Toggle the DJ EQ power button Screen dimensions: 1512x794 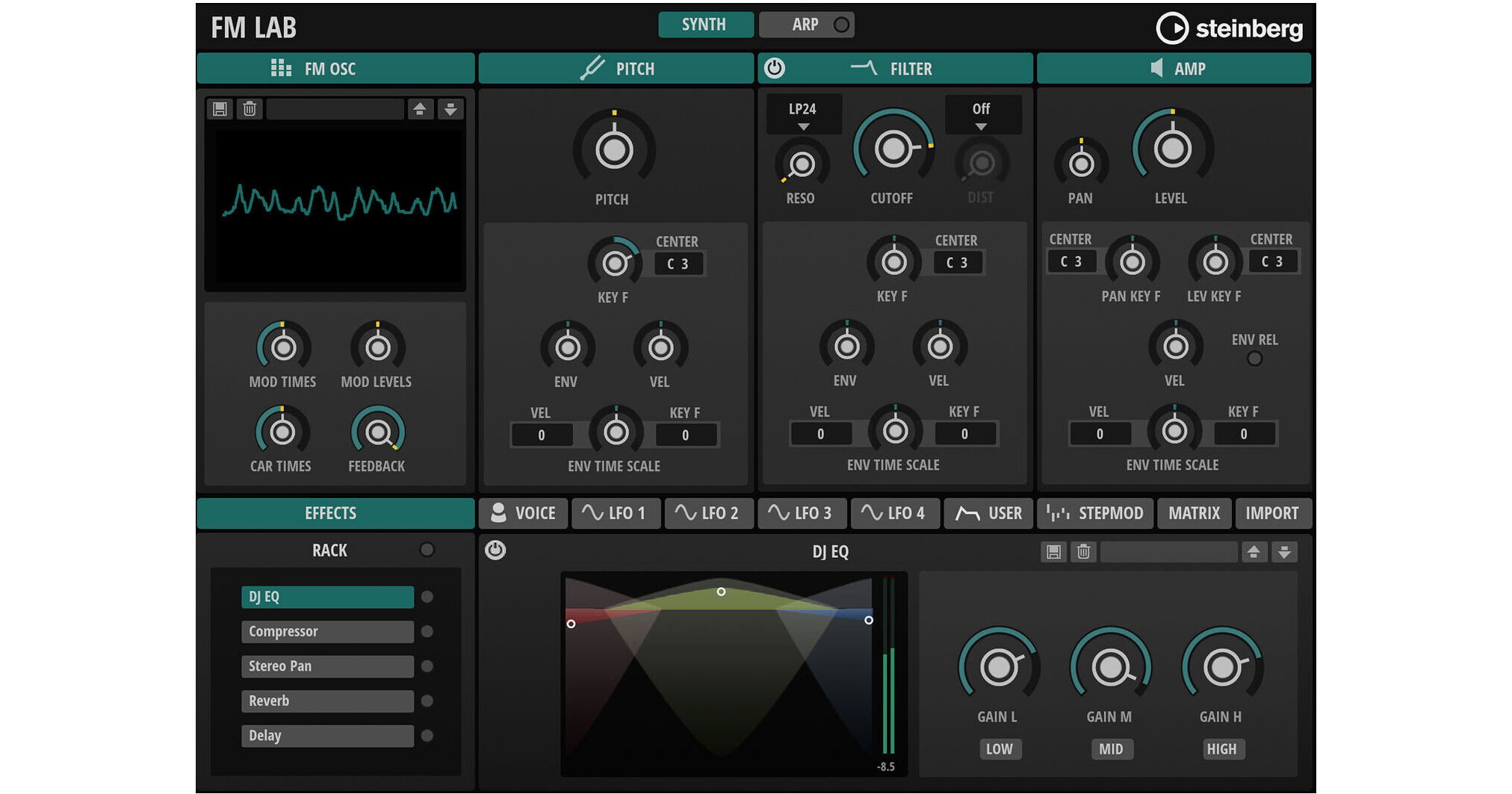pyautogui.click(x=495, y=550)
